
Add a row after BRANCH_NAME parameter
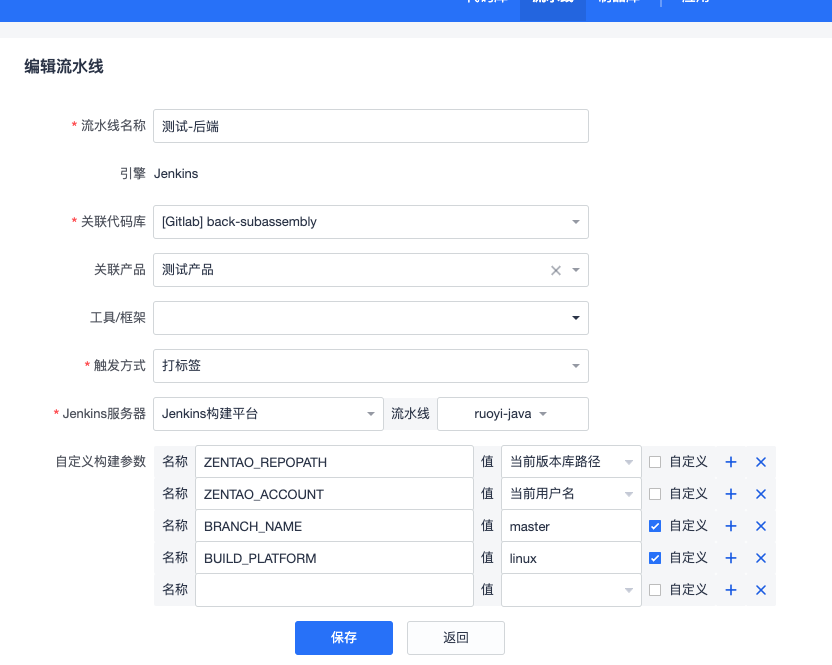pyautogui.click(x=730, y=526)
